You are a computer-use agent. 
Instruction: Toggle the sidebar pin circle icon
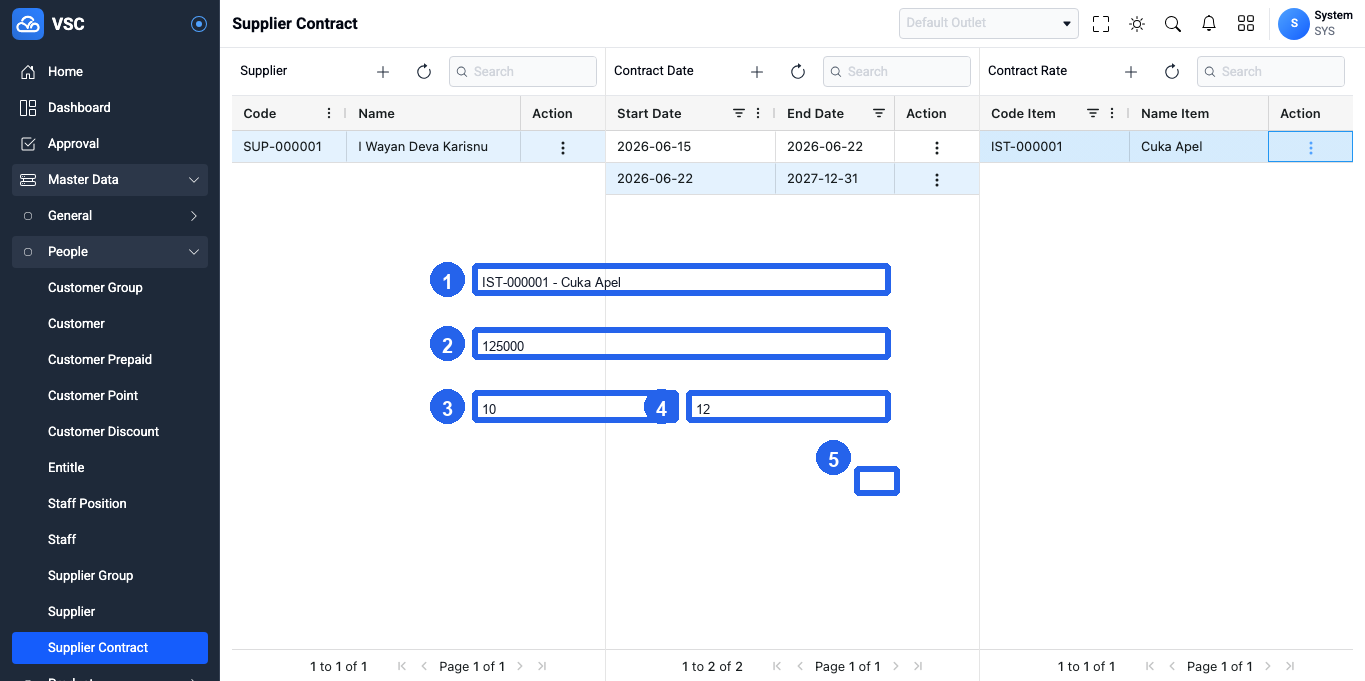pos(199,24)
